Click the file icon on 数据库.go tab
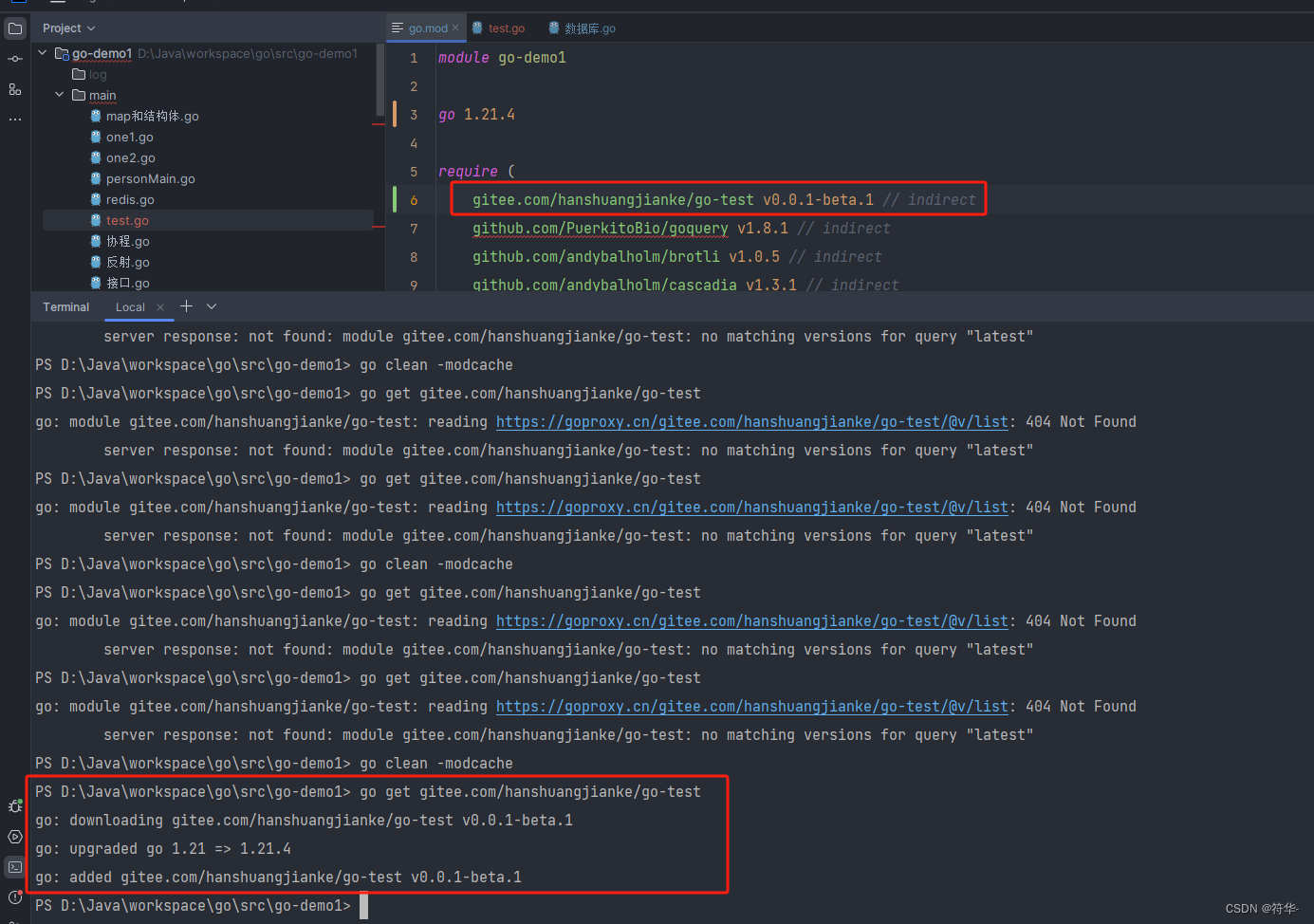1314x924 pixels. pos(554,28)
